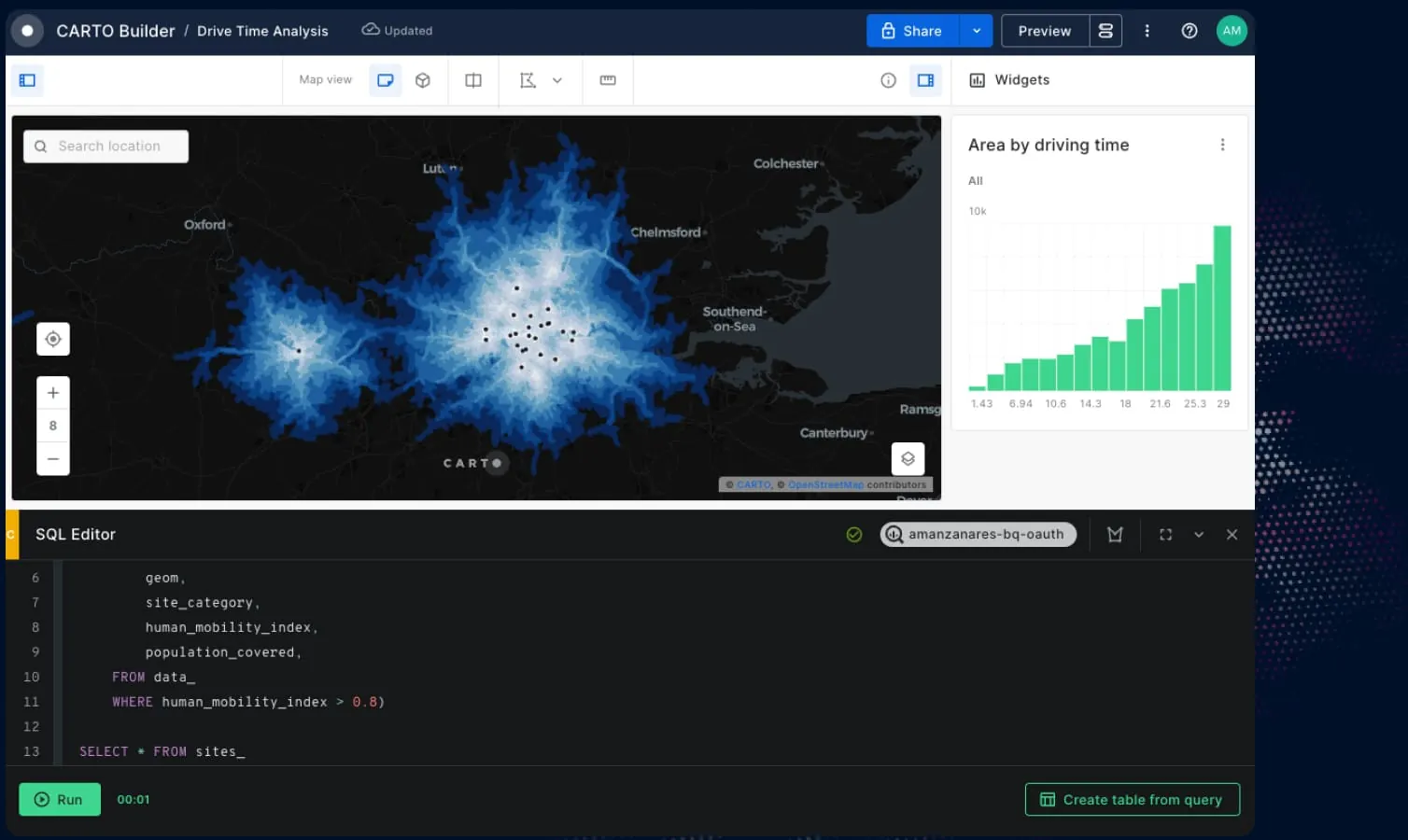The image size is (1408, 840).
Task: Click Create table from query
Action: coord(1132,799)
